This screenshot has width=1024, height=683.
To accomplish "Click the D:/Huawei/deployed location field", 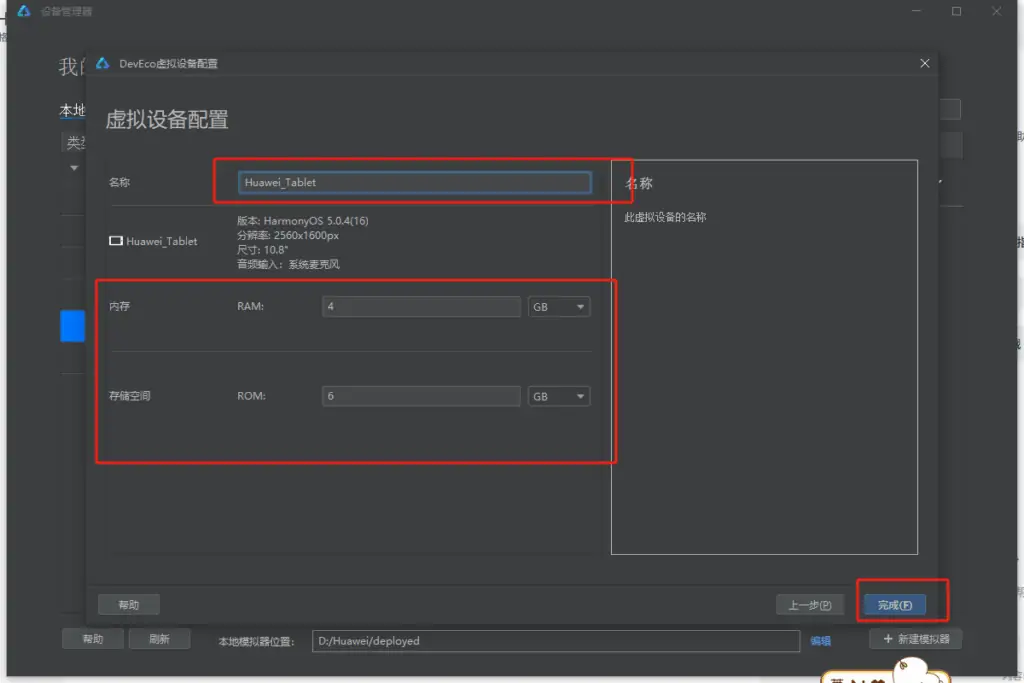I will pyautogui.click(x=554, y=641).
